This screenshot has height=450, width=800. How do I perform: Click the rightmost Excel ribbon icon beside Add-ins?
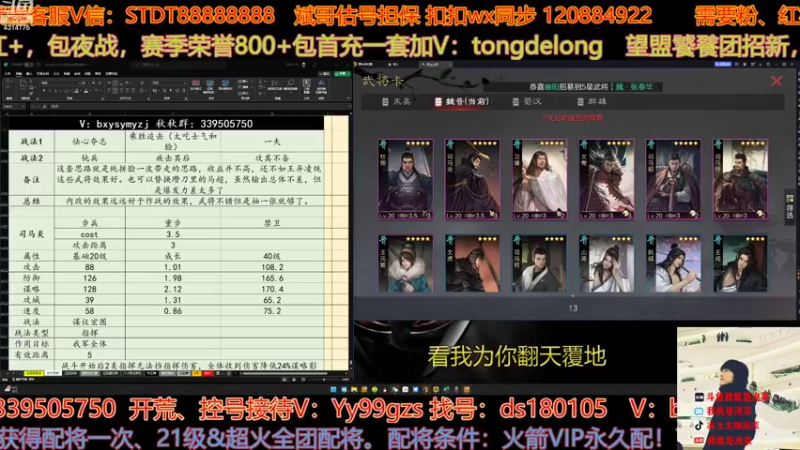tap(321, 85)
